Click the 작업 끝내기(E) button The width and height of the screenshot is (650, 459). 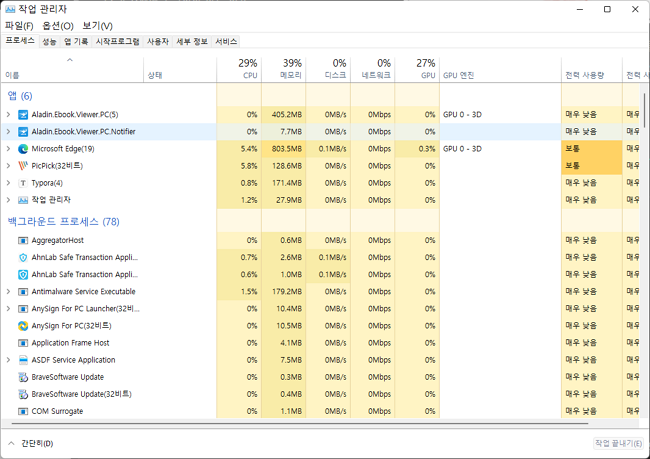[619, 443]
